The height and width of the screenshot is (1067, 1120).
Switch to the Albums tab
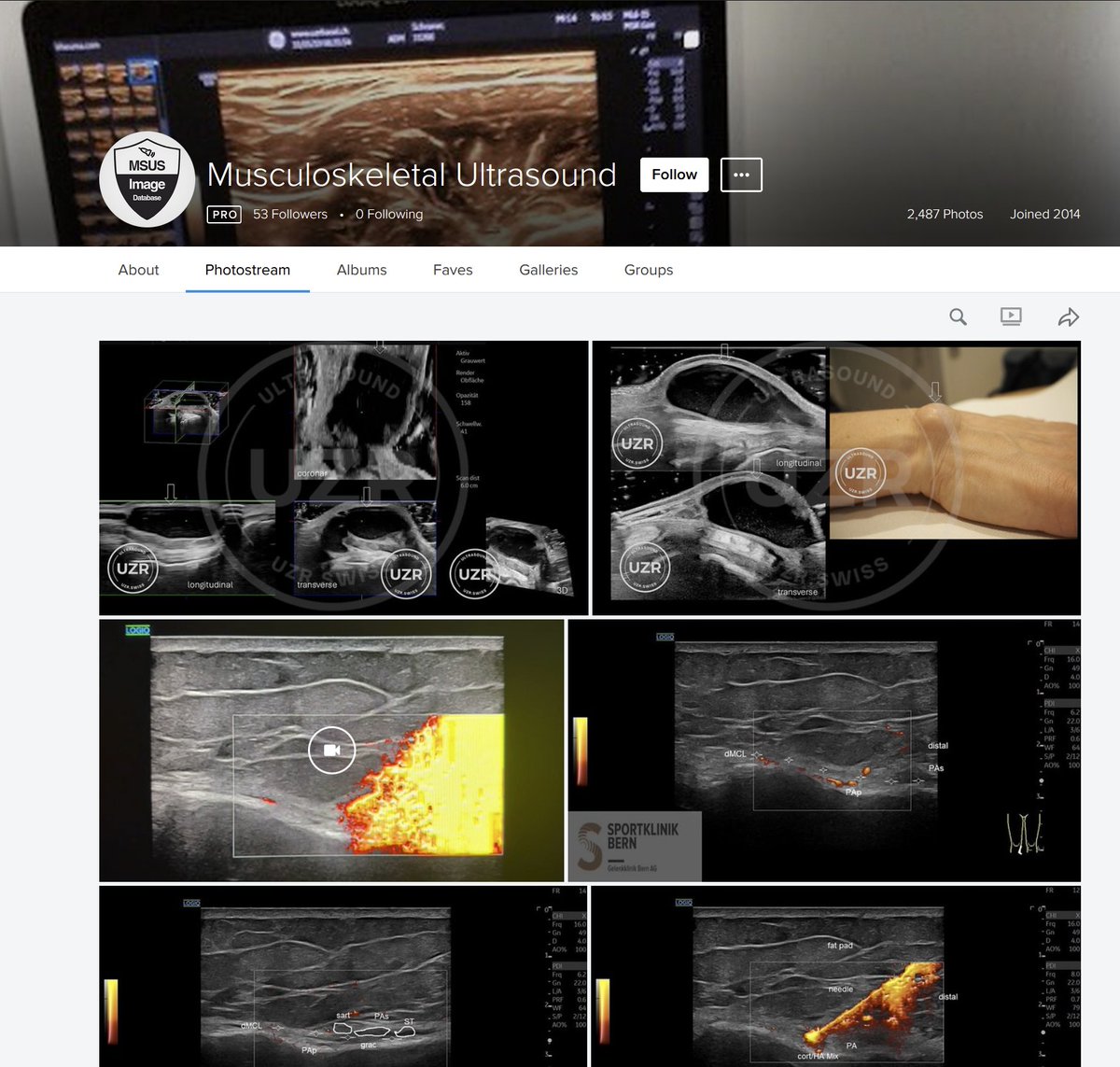(x=361, y=270)
